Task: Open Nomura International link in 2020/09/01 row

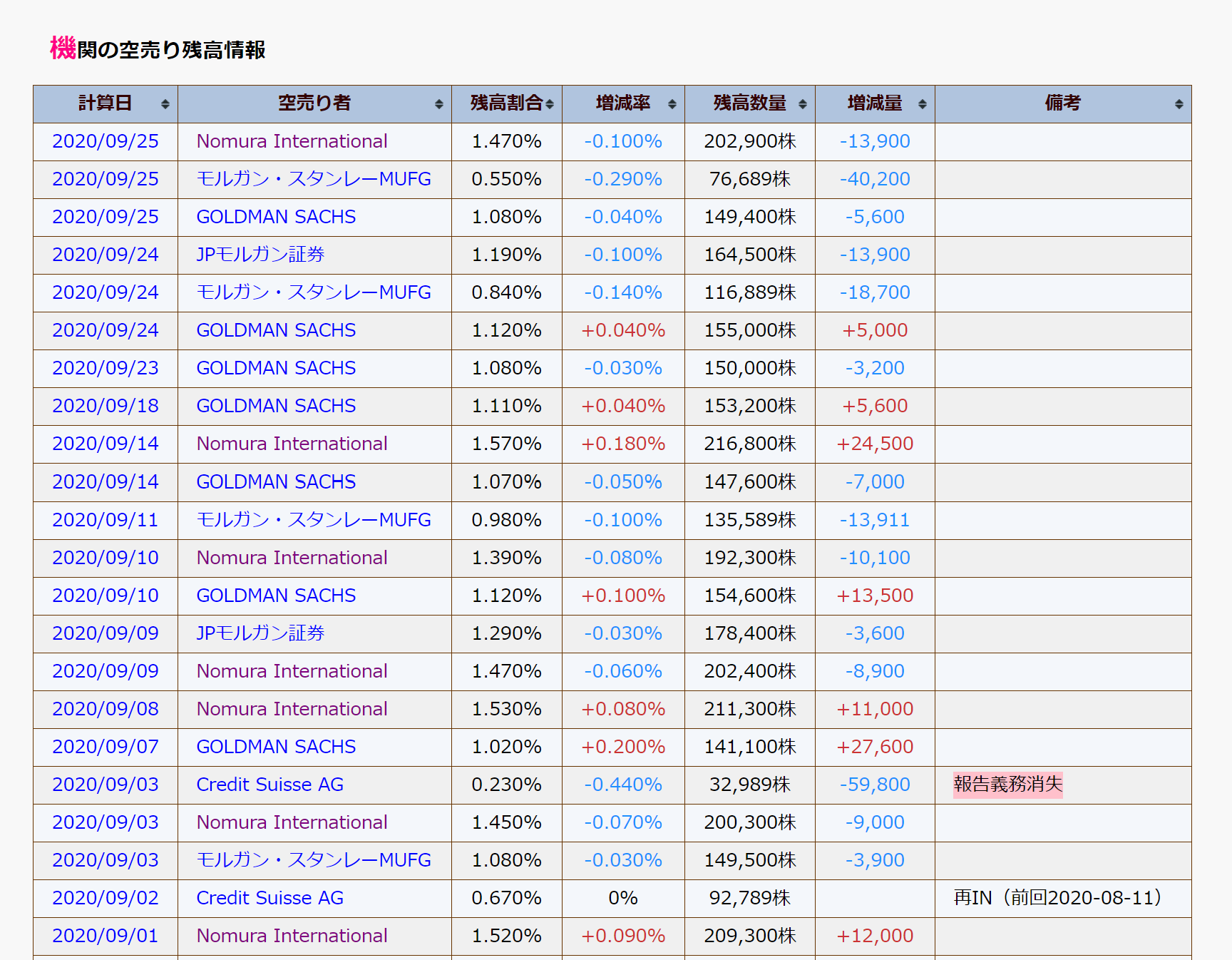Action: 292,936
